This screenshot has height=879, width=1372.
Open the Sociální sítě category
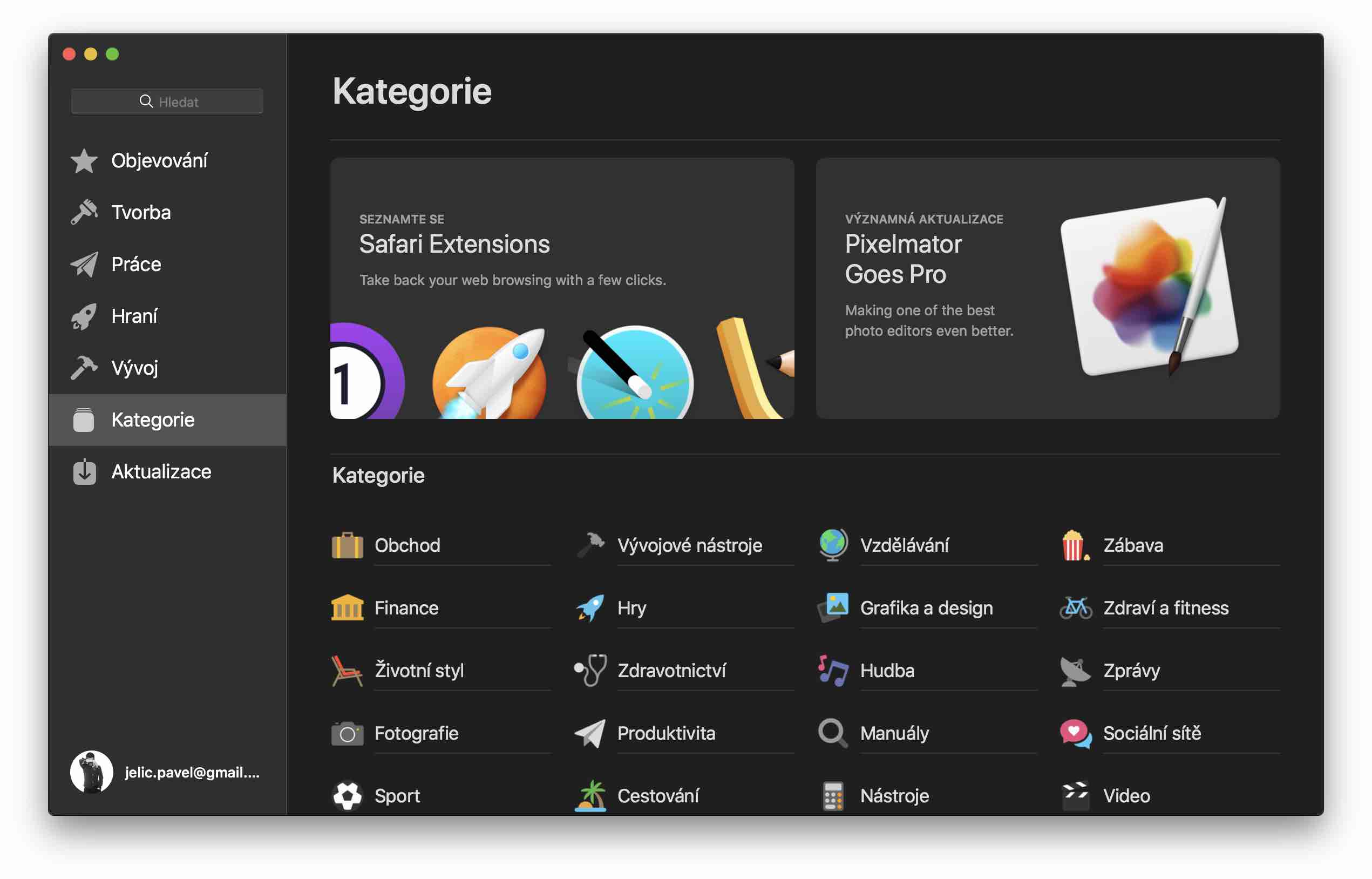point(1170,733)
